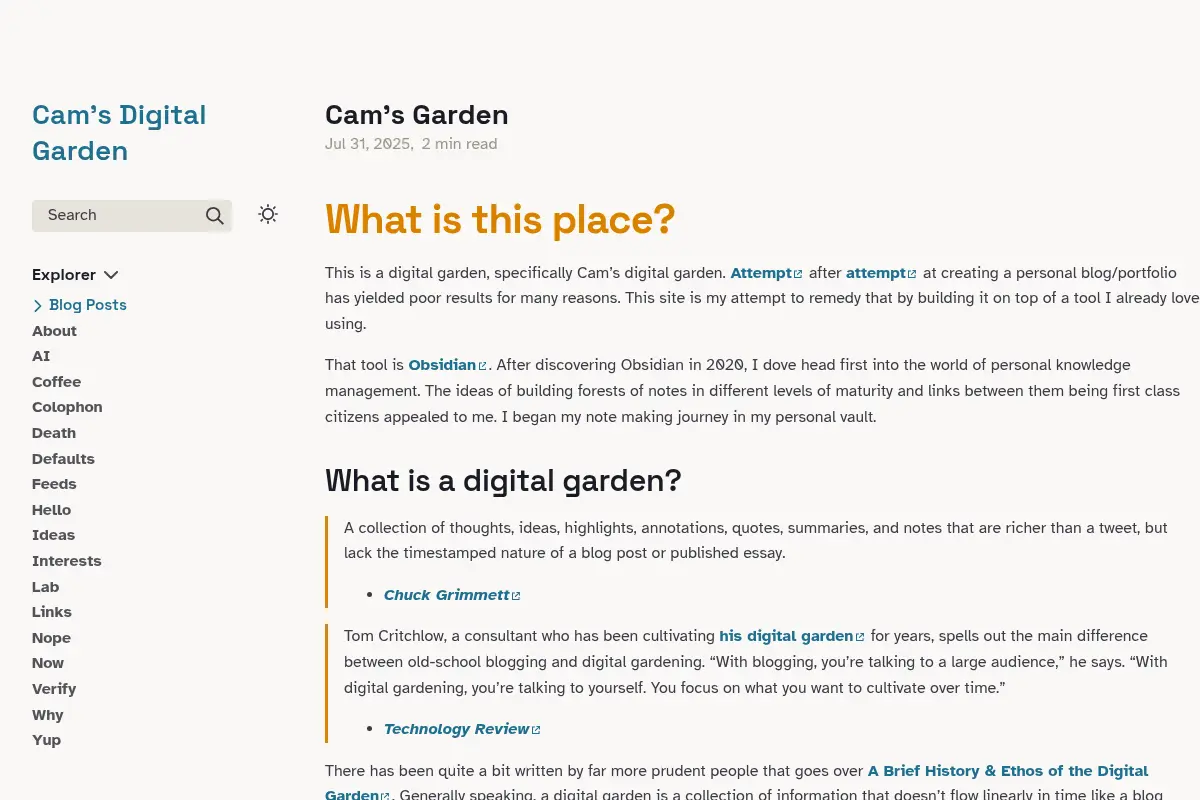Open the Interests page
This screenshot has width=1200, height=800.
pyautogui.click(x=67, y=561)
